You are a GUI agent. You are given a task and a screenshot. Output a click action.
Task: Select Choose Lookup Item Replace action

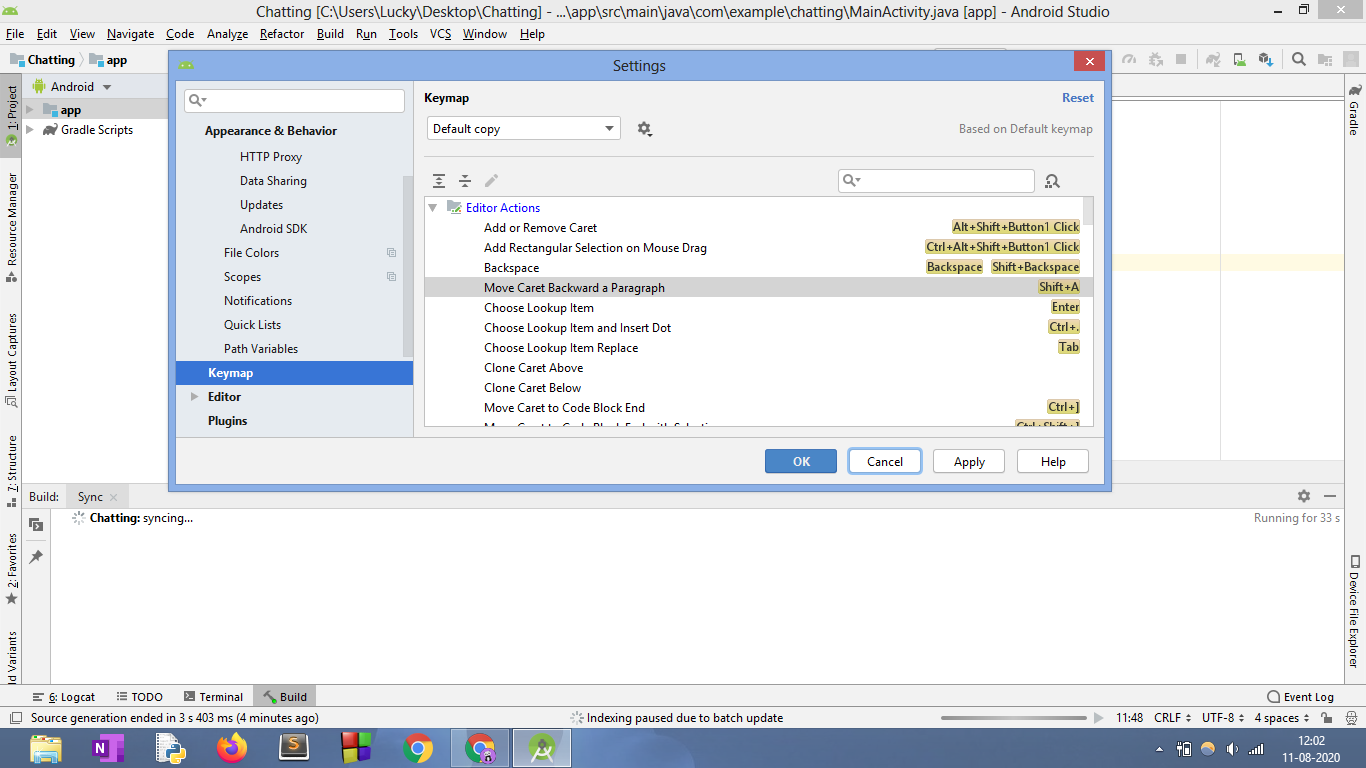click(x=754, y=348)
